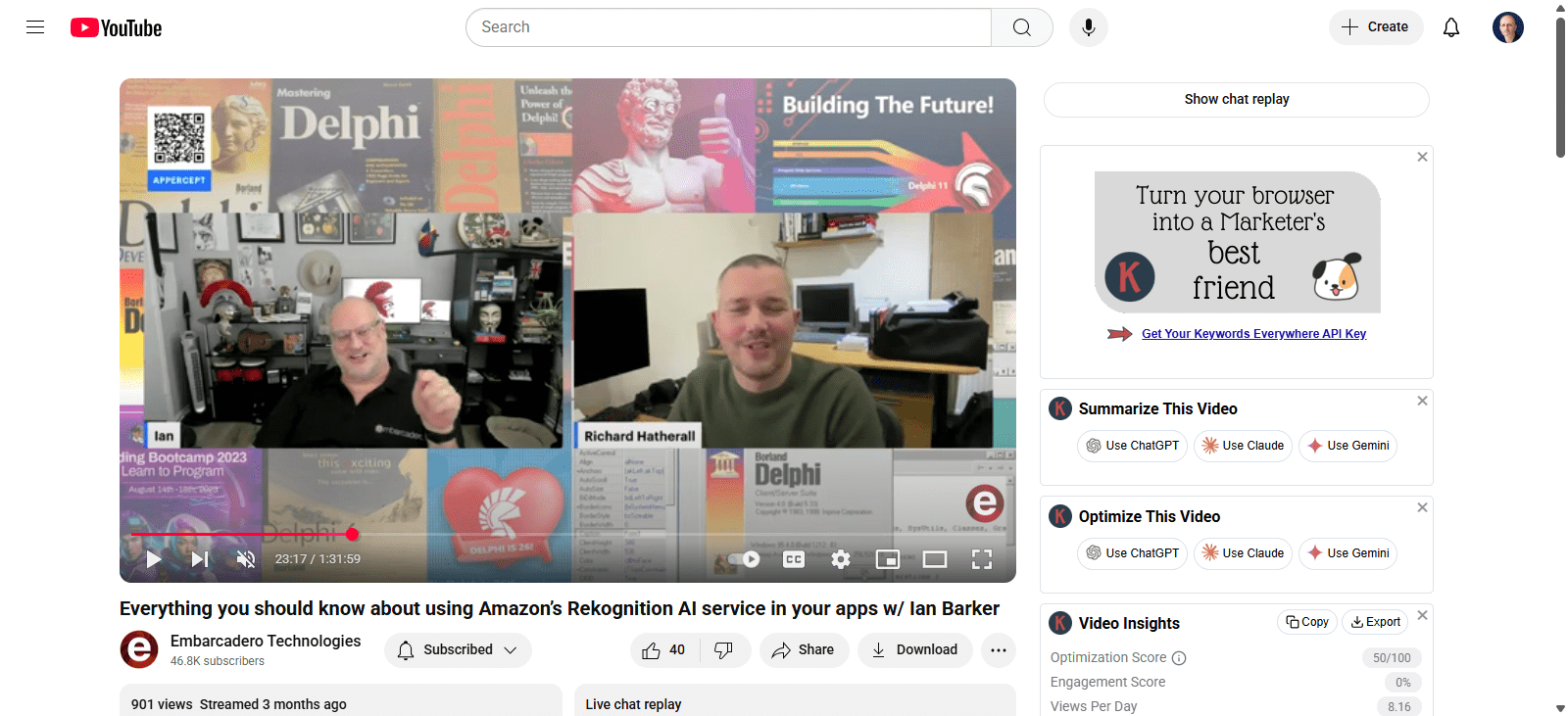
Task: Click the 46.8K subscribers count
Action: [x=218, y=662]
